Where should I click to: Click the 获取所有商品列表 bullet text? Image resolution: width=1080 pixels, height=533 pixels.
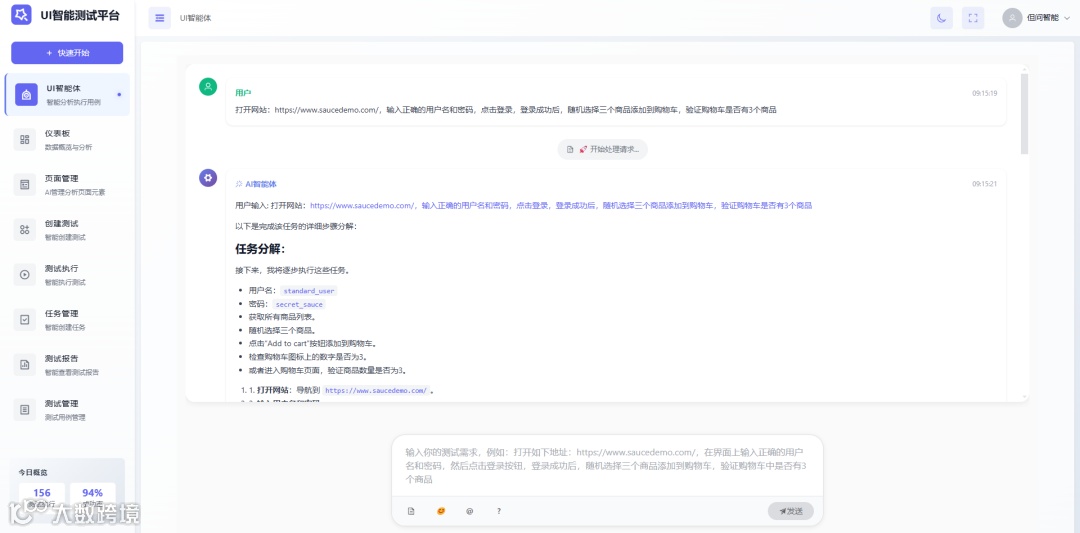pos(282,317)
